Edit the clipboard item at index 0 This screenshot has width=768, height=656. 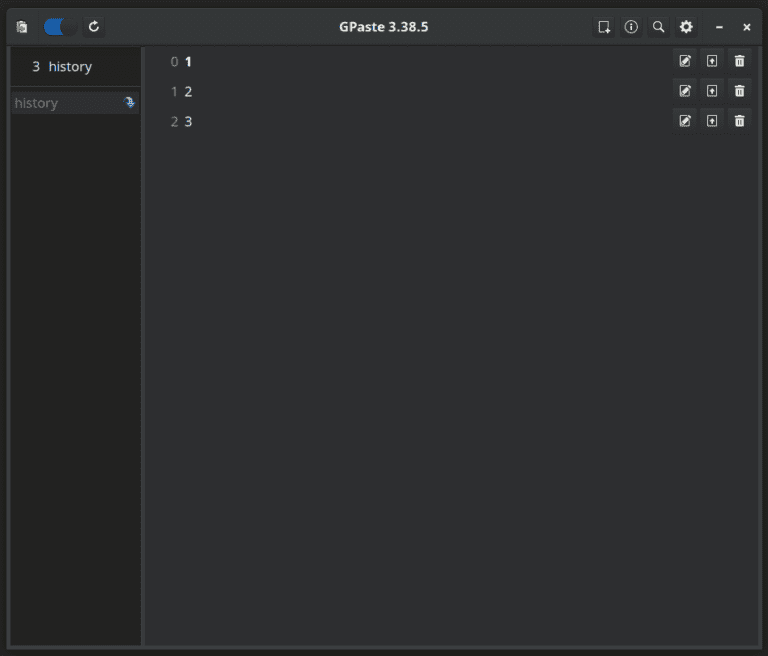tap(685, 61)
